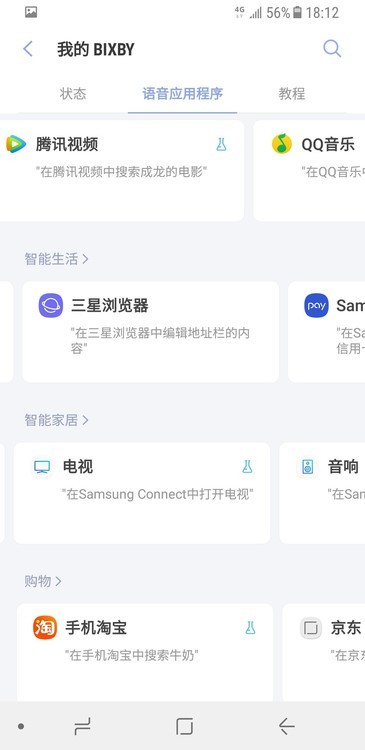Tap the Android home navigation button
Image resolution: width=365 pixels, height=750 pixels.
184,726
